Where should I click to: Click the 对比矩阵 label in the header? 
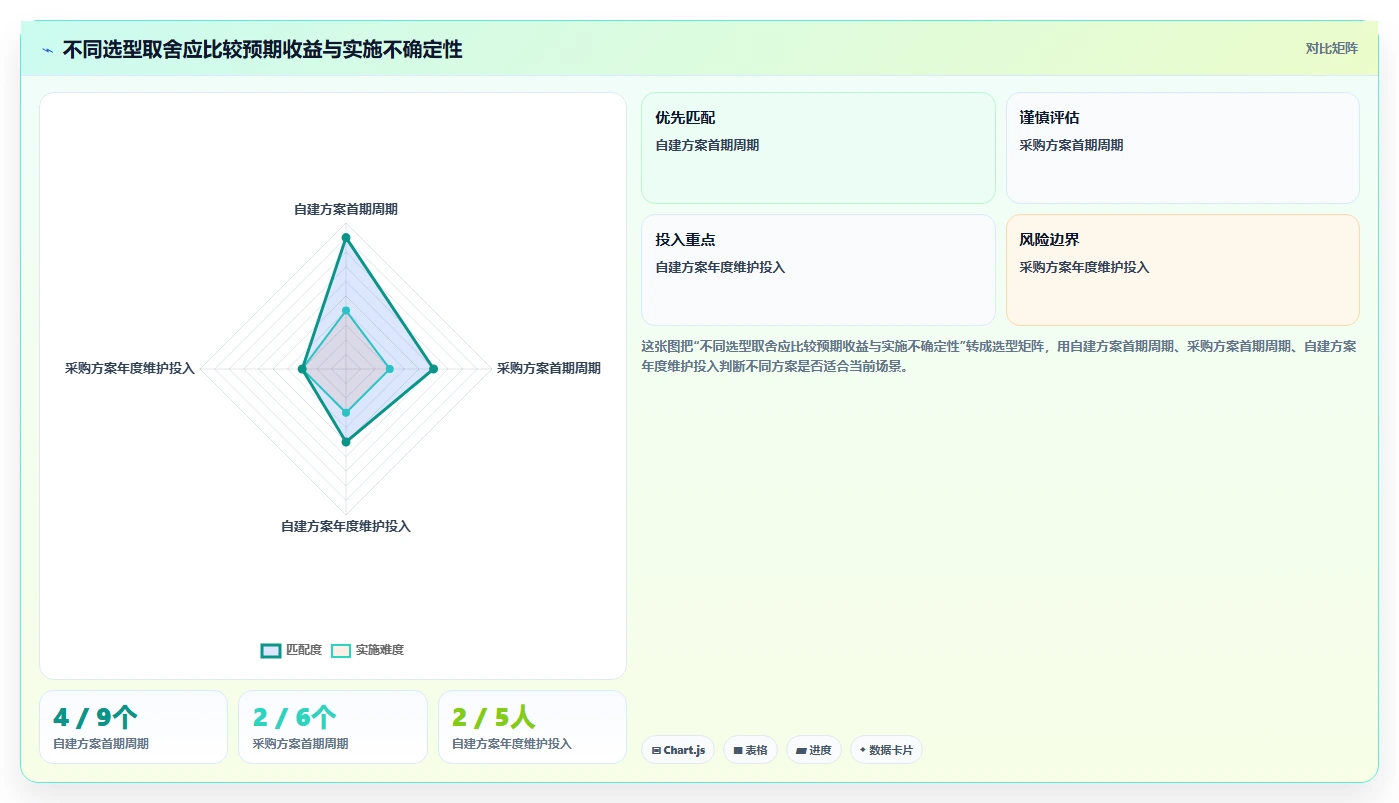[x=1331, y=48]
